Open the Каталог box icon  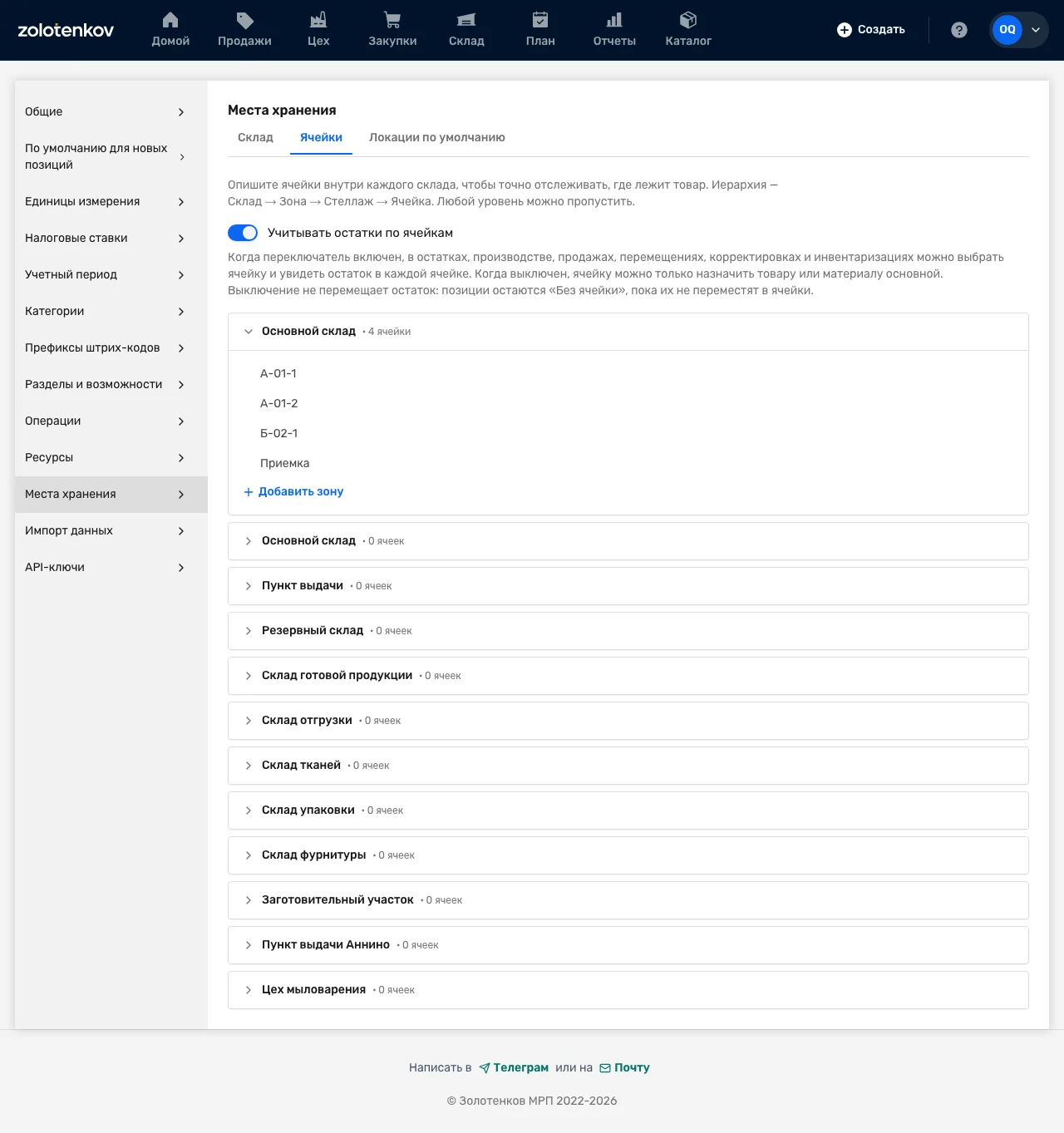pos(688,20)
